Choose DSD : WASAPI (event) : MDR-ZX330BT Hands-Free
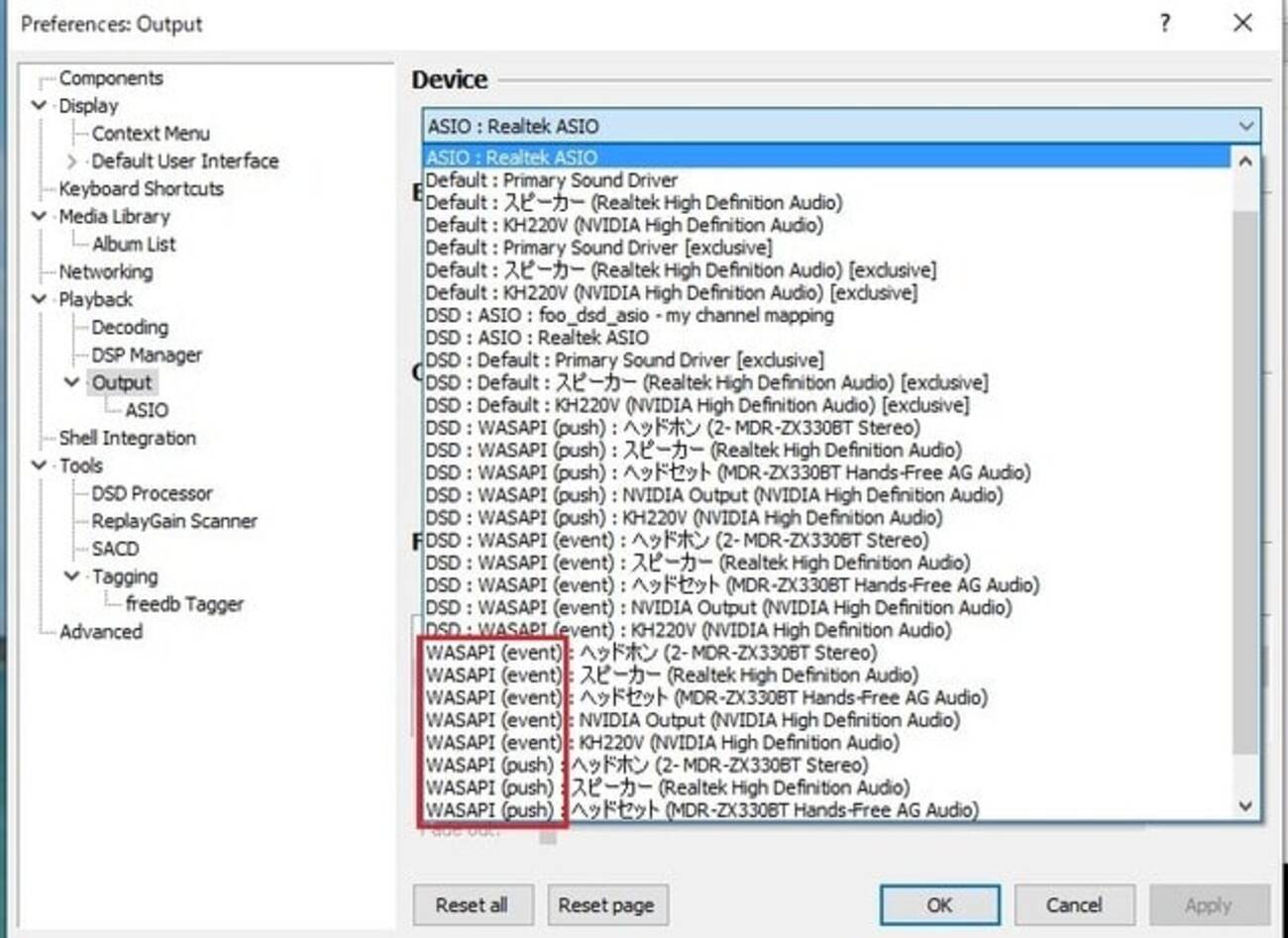The width and height of the screenshot is (1288, 938). click(x=827, y=585)
